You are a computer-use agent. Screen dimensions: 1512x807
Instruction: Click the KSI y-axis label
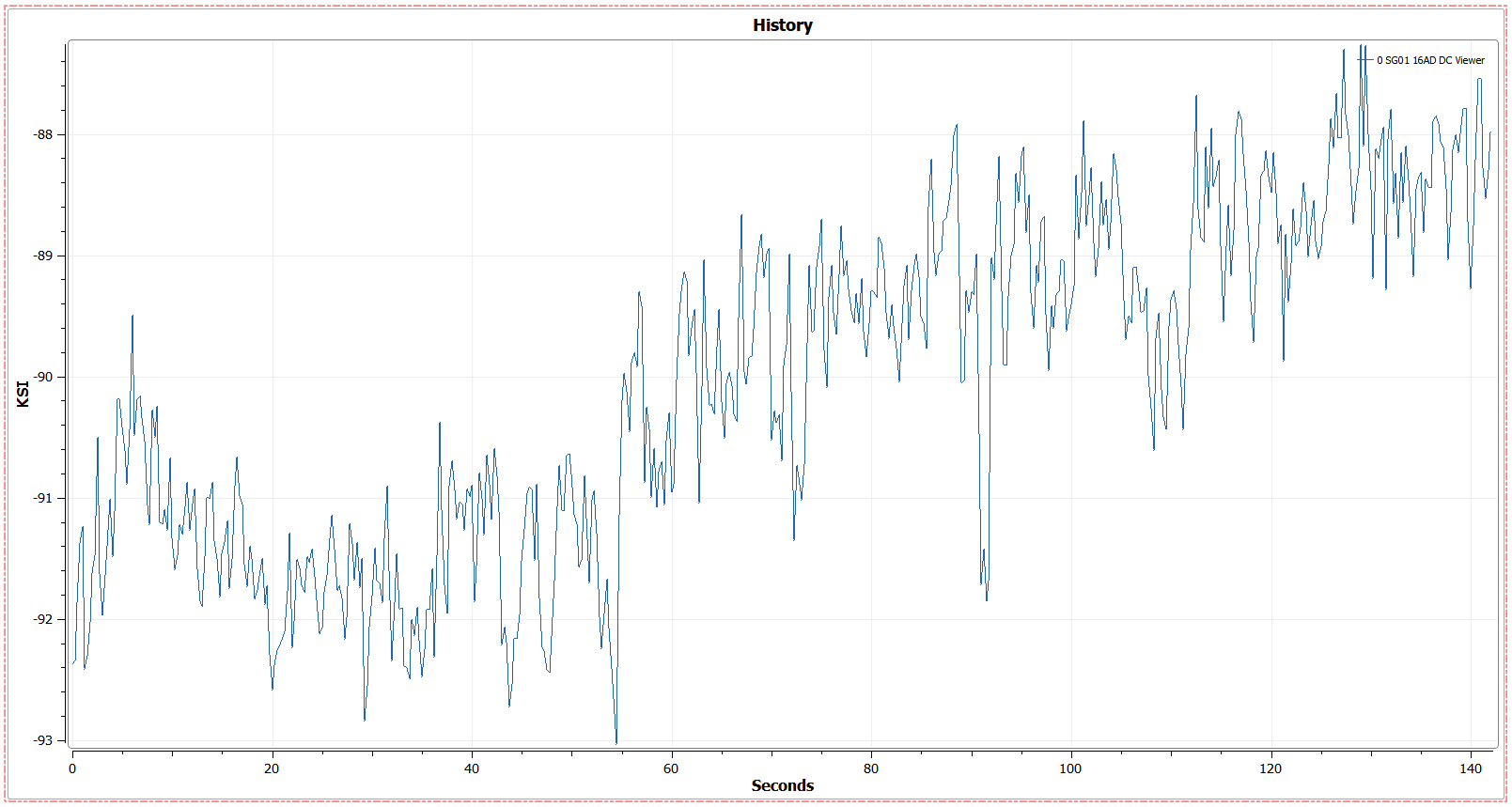[x=23, y=394]
